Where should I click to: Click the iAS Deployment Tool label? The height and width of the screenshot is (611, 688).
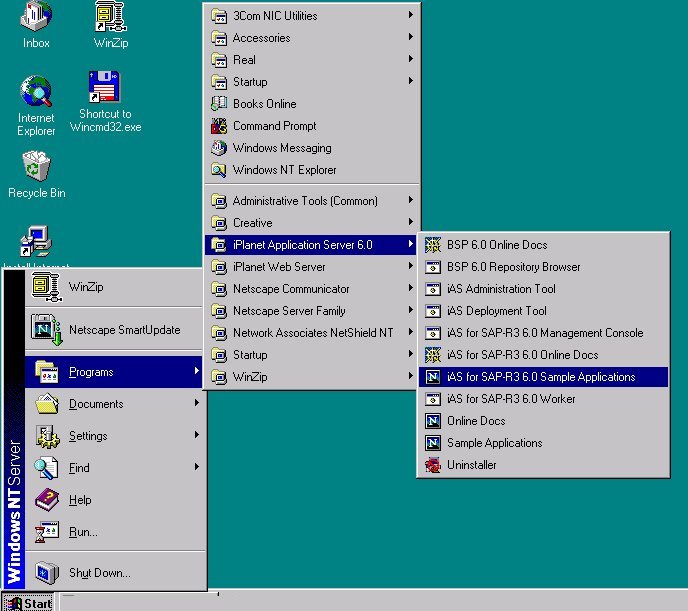tap(497, 311)
